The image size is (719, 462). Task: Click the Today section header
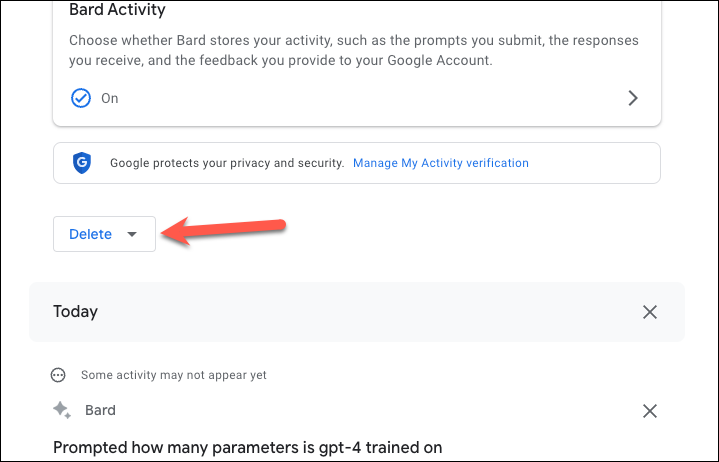point(75,312)
